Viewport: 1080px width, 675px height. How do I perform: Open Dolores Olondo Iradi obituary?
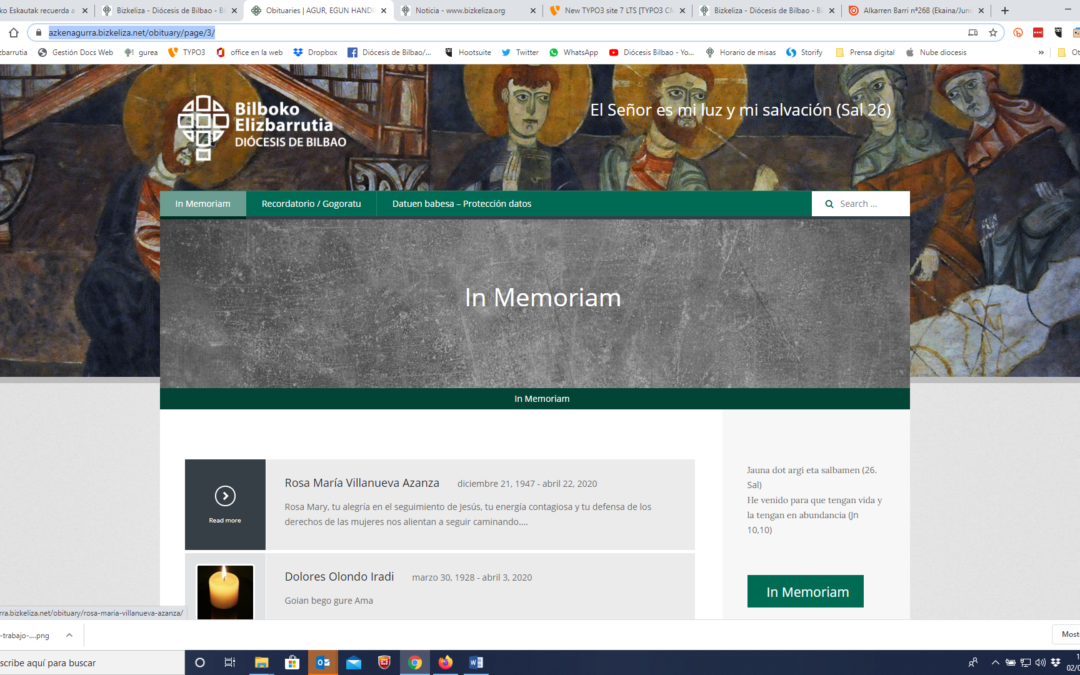click(x=339, y=577)
